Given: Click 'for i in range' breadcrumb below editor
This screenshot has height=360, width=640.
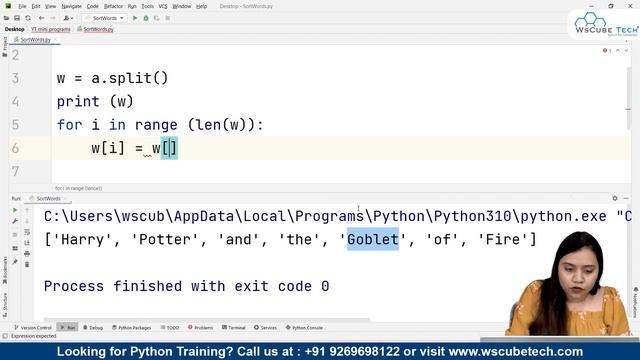Looking at the screenshot, I should [78, 188].
